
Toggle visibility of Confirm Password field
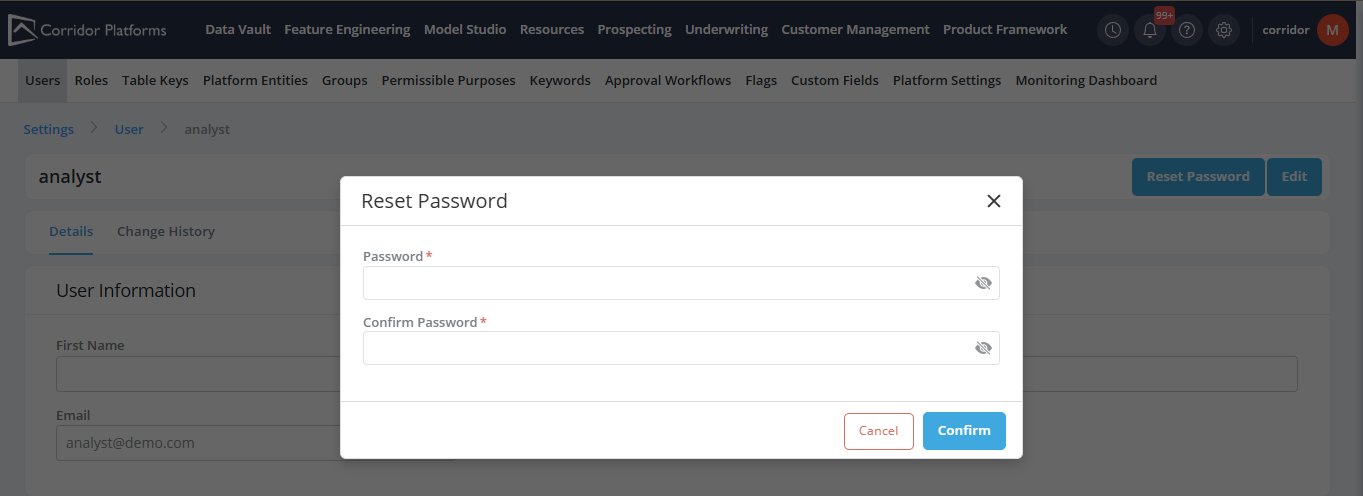[983, 348]
